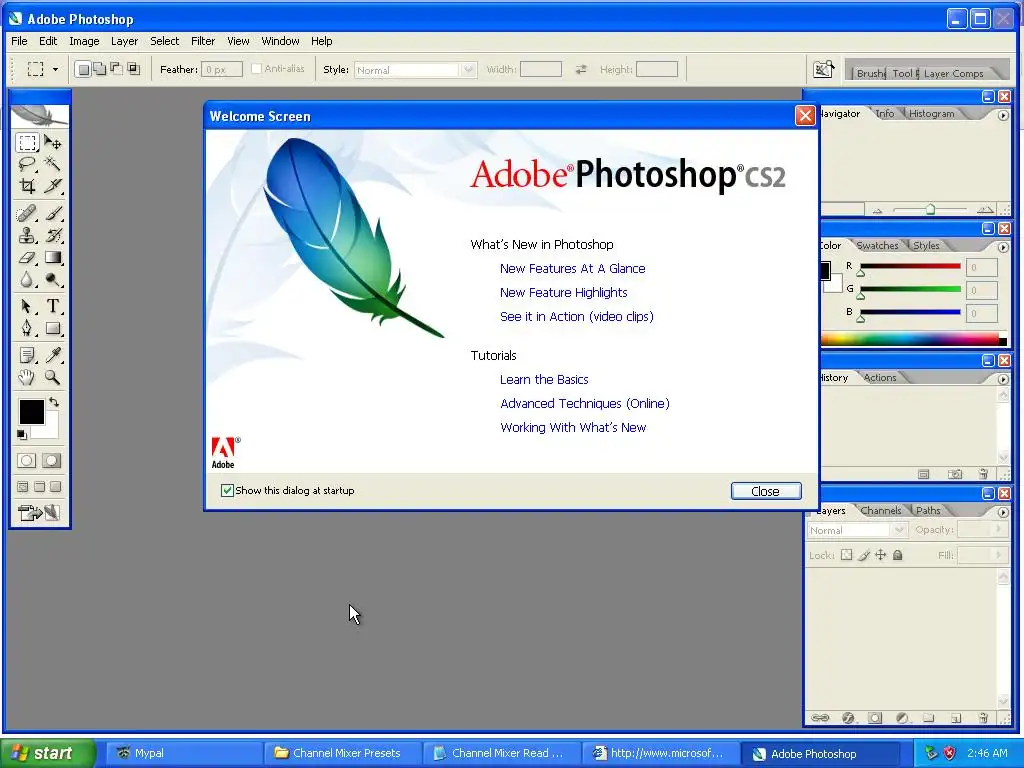
Task: Toggle Lock transparent pixels in Layers palette
Action: point(846,555)
